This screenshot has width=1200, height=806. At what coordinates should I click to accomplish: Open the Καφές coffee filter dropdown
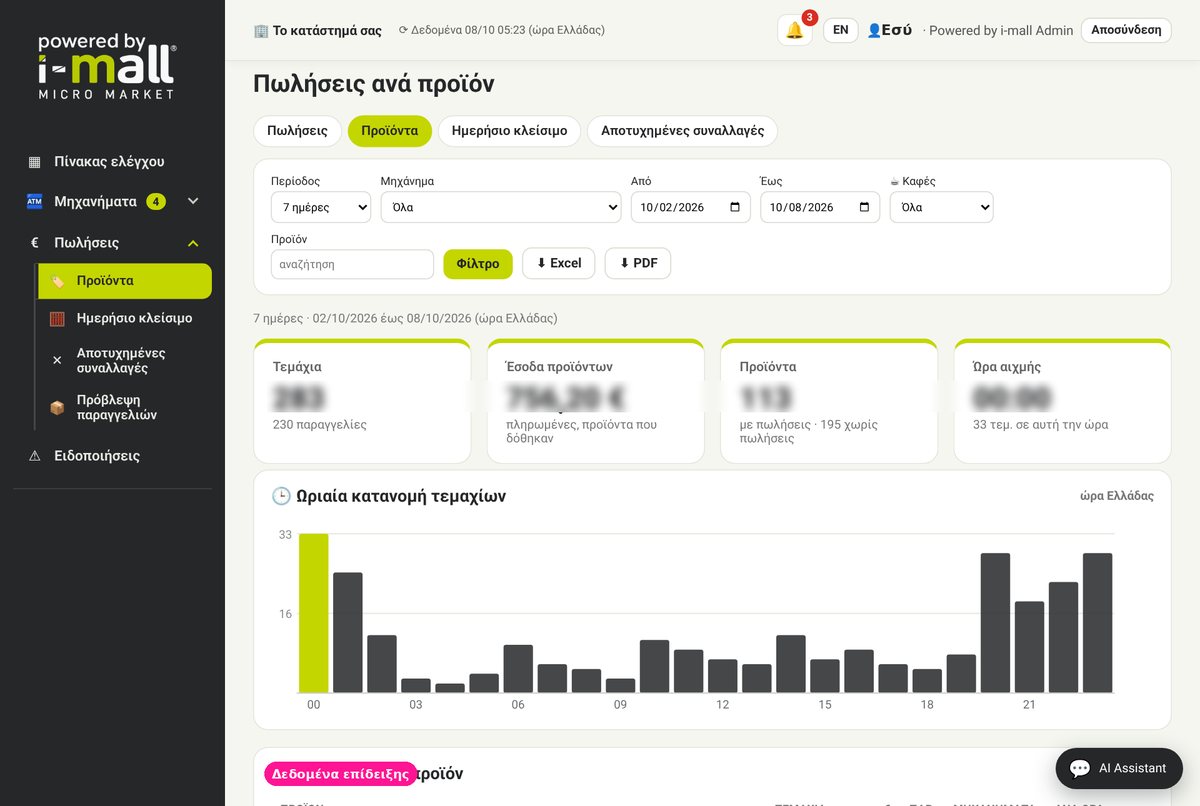coord(942,207)
